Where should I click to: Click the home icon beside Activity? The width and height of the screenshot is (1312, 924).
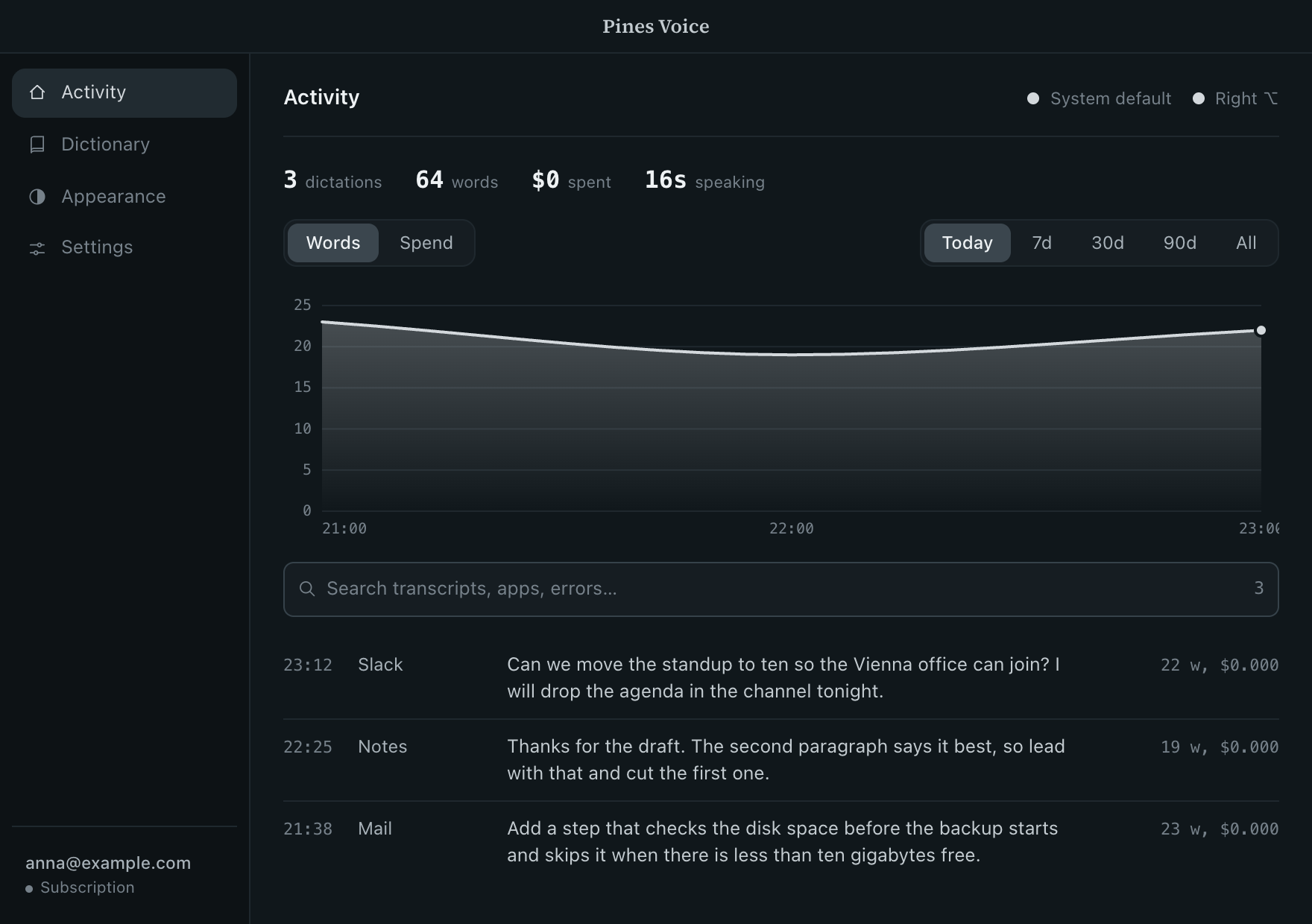(x=37, y=92)
